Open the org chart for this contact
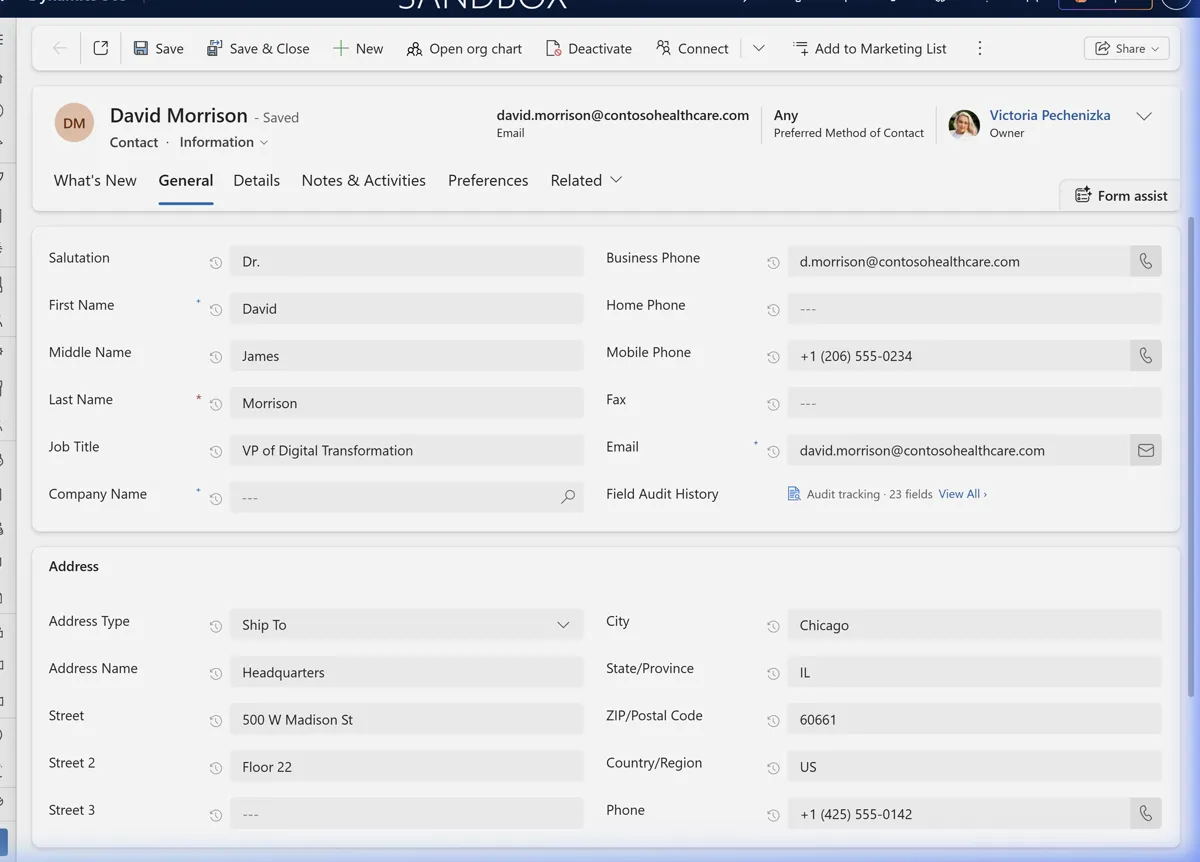The image size is (1200, 862). point(464,48)
